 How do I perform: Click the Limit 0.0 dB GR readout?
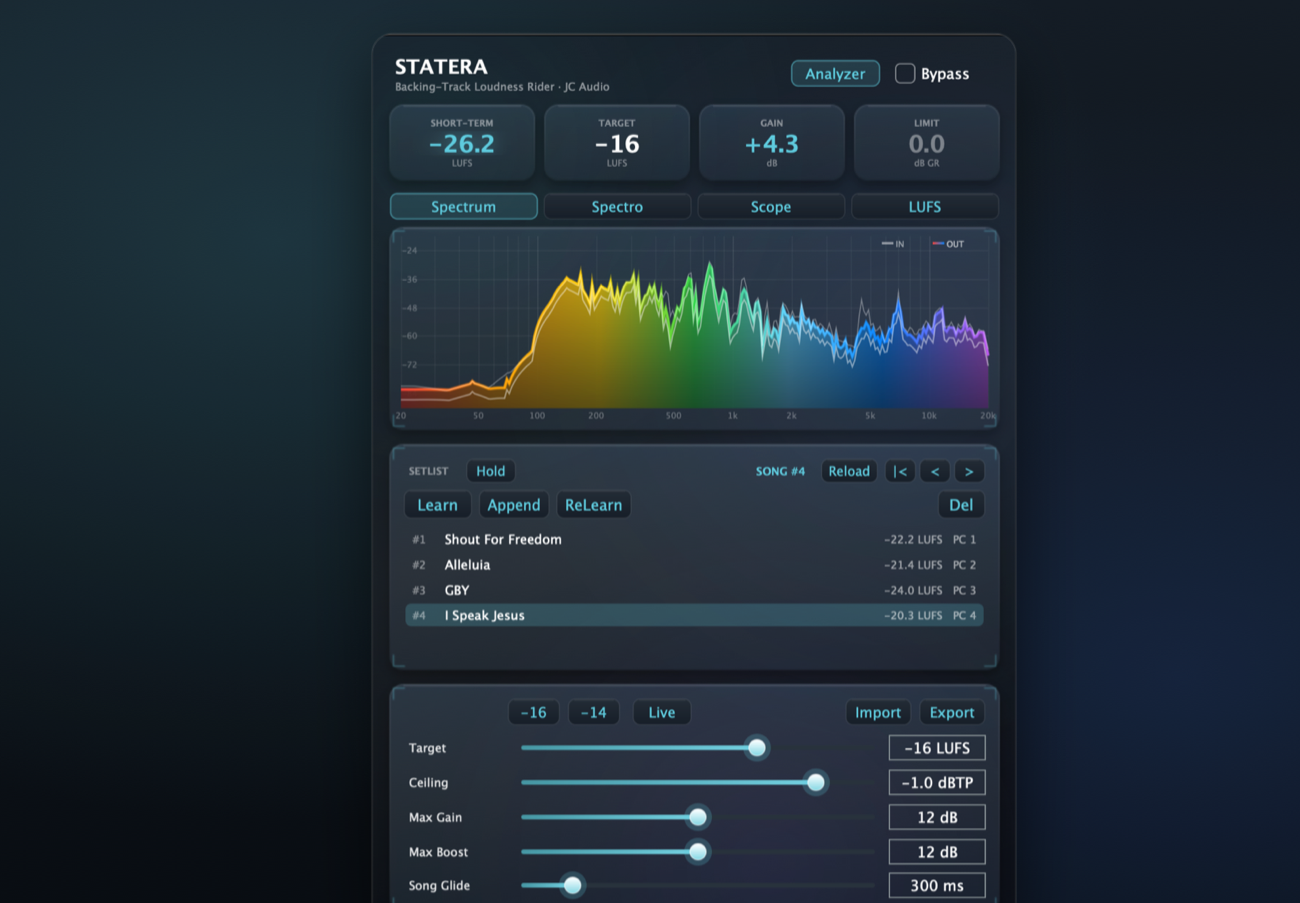coord(927,143)
